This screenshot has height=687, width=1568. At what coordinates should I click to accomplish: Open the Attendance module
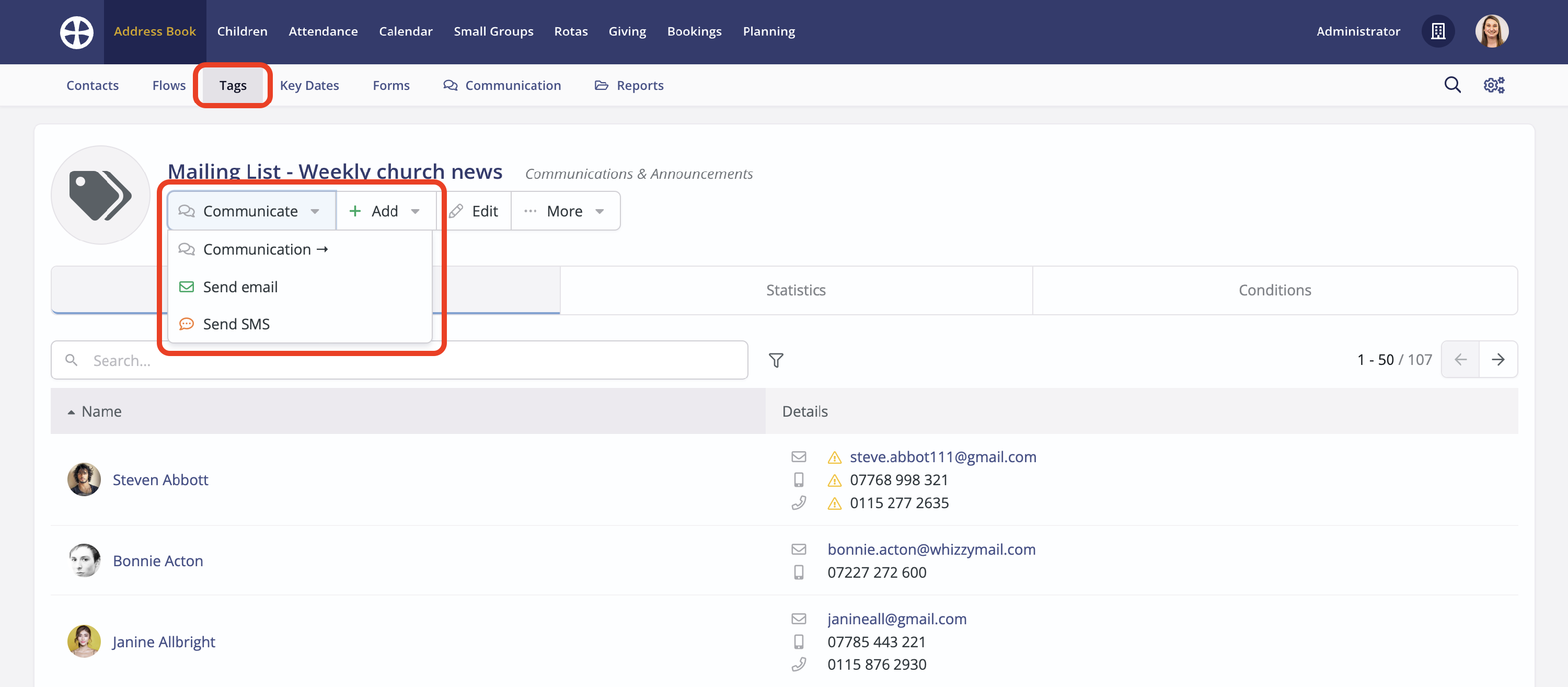pyautogui.click(x=323, y=31)
